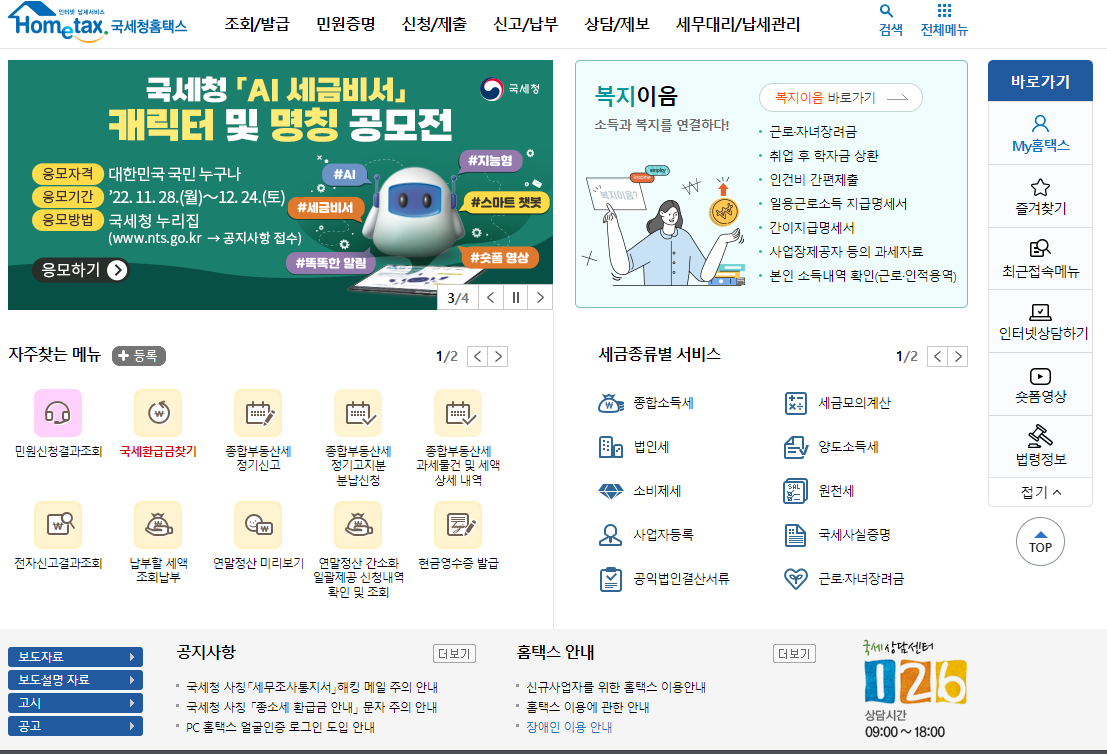This screenshot has height=754, width=1107.
Task: Collapse sidebar with 접기 button
Action: [x=1040, y=492]
